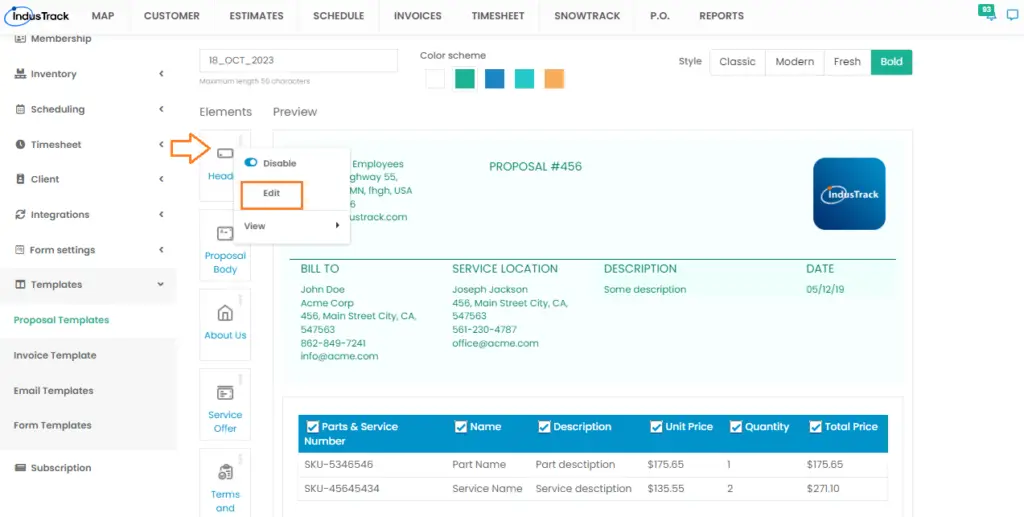The height and width of the screenshot is (517, 1024).
Task: Open the CUSTOMER top navigation item
Action: pos(172,16)
